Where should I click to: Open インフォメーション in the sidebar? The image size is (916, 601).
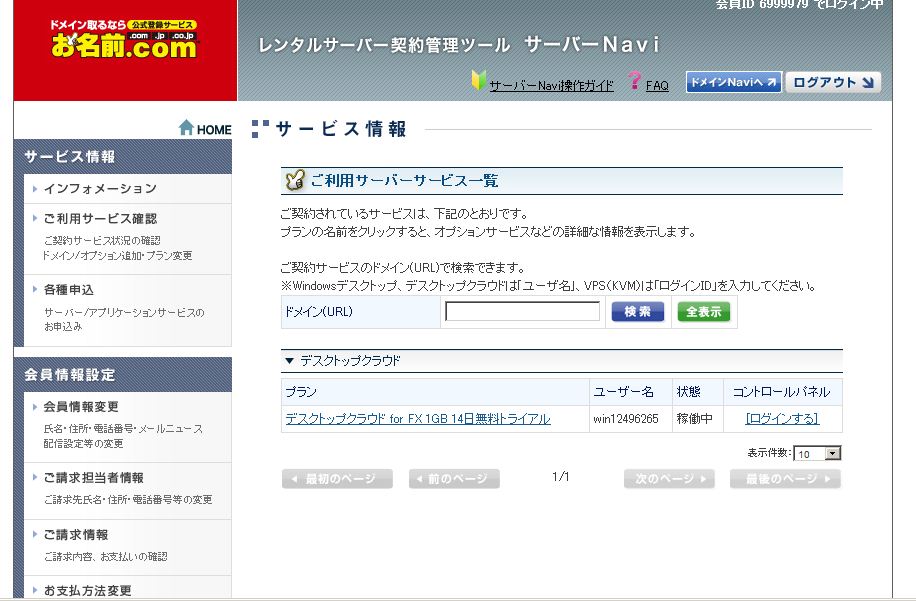100,189
